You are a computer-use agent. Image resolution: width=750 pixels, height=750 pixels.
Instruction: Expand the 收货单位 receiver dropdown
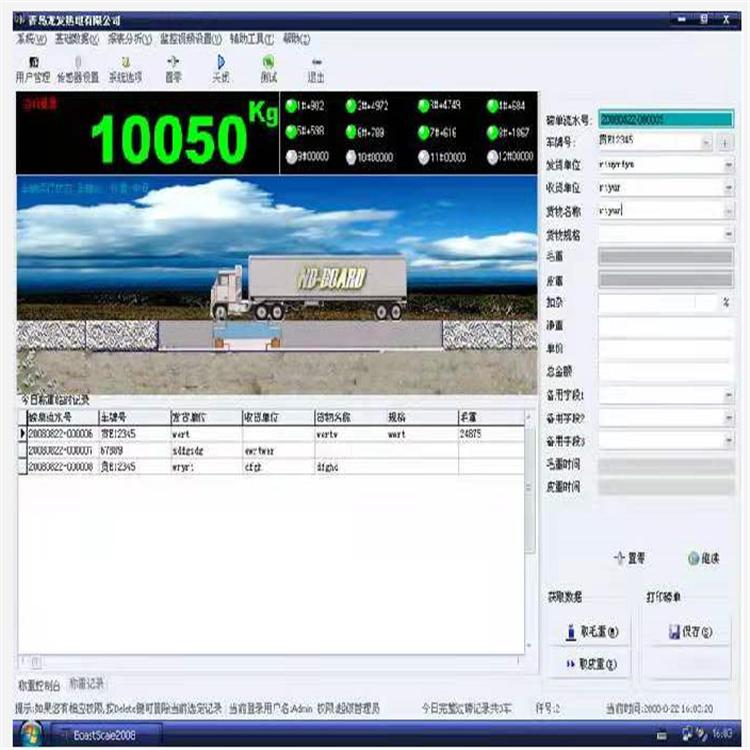[727, 187]
